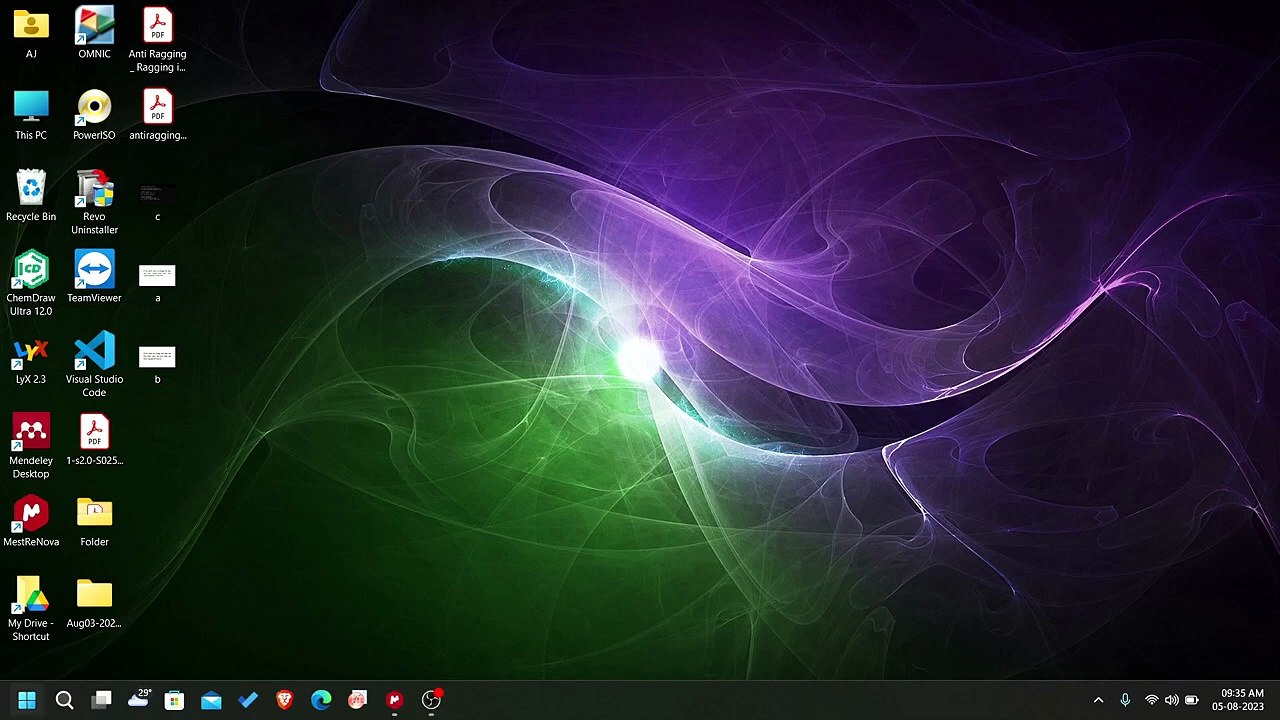Select the 1-s2.0-S025 PDF file icon
This screenshot has height=720, width=1280.
coord(94,432)
